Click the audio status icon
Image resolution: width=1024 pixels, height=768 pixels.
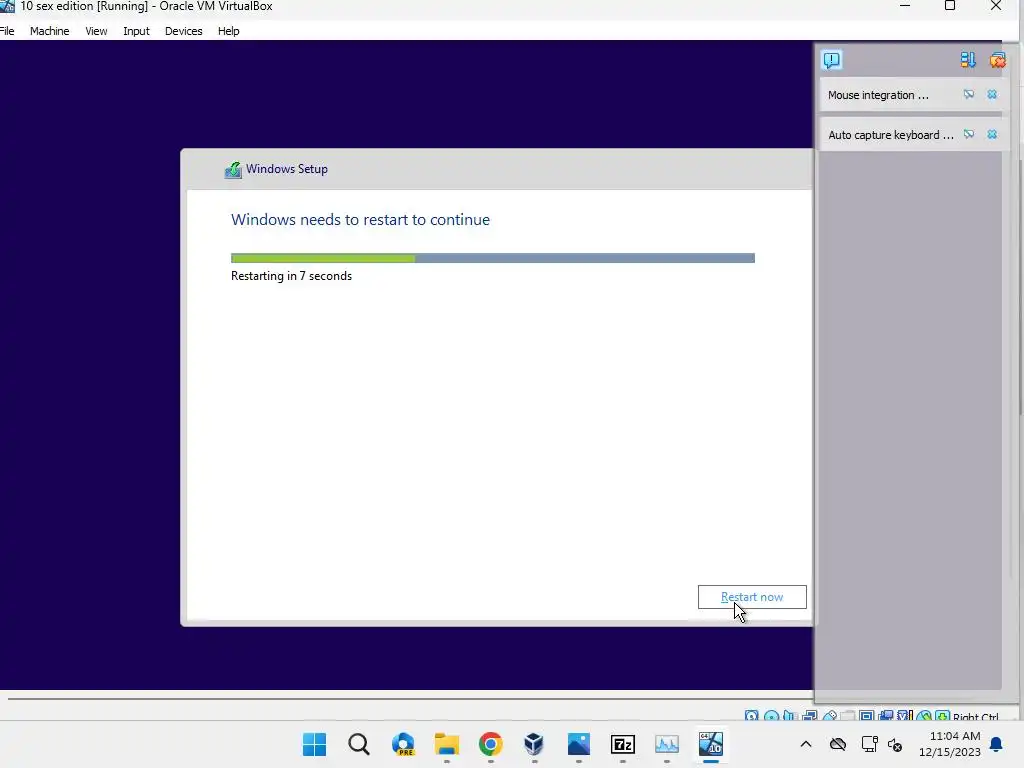(x=789, y=716)
